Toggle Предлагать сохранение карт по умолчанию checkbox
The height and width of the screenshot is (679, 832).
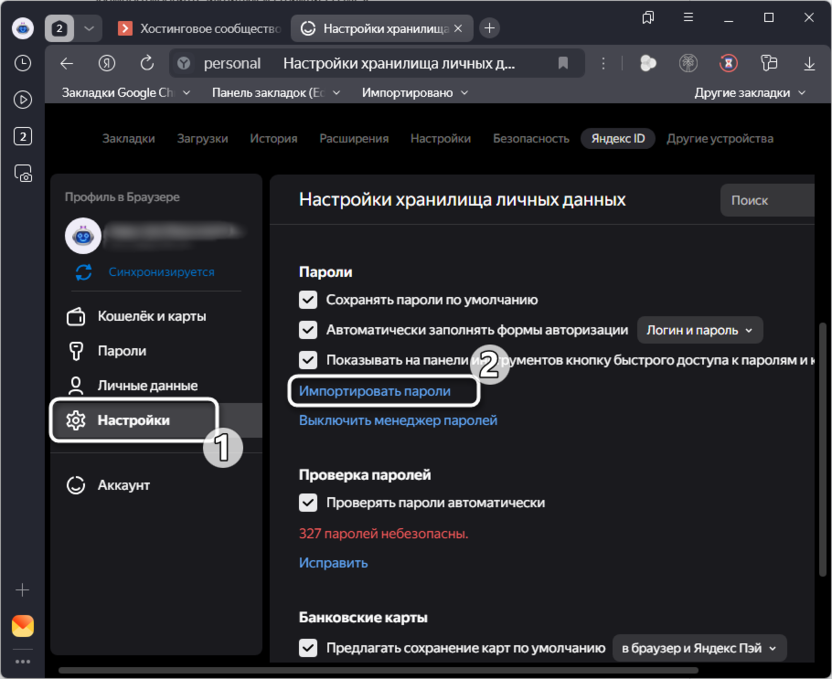(x=308, y=648)
